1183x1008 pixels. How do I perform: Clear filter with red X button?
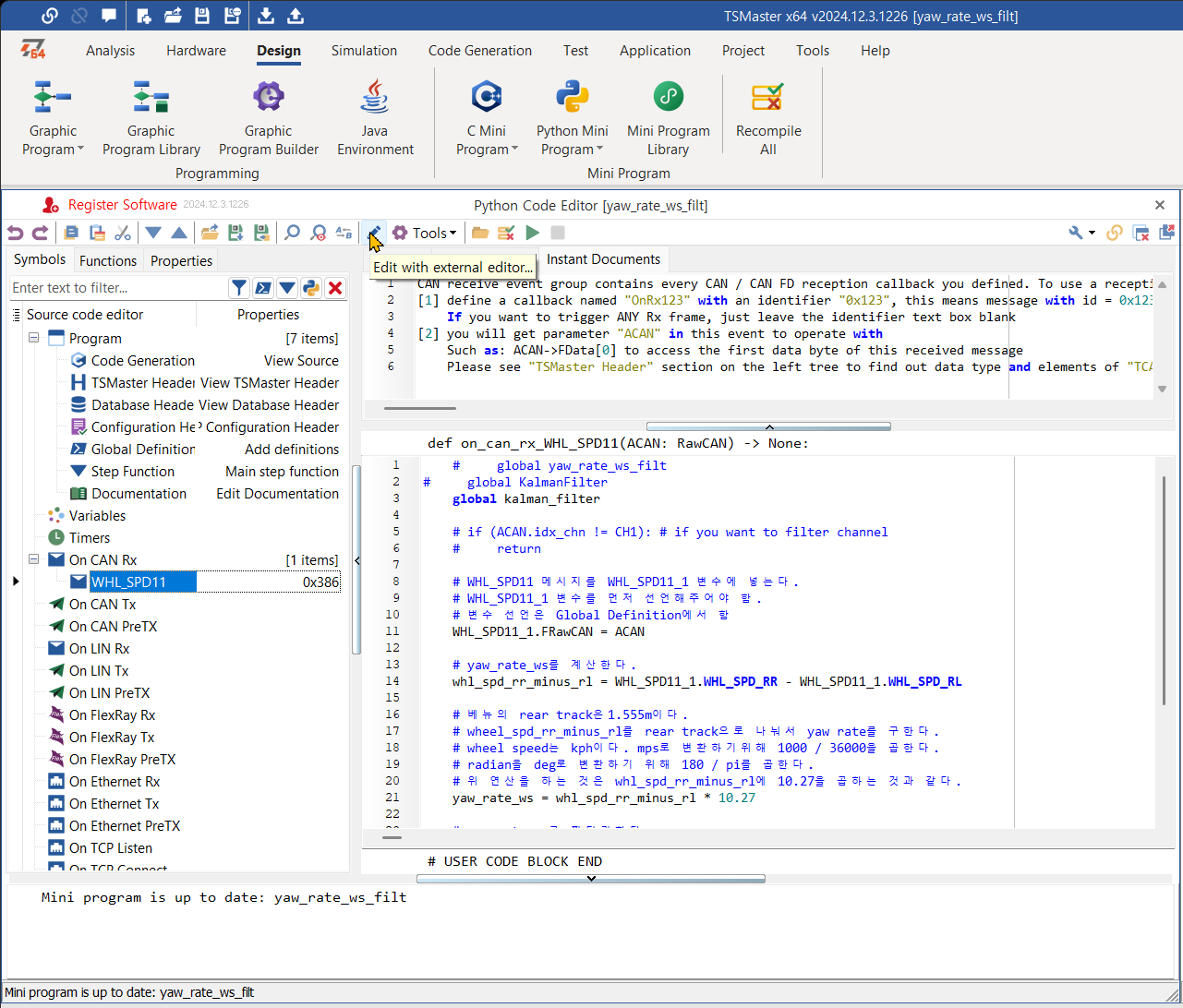[x=335, y=288]
